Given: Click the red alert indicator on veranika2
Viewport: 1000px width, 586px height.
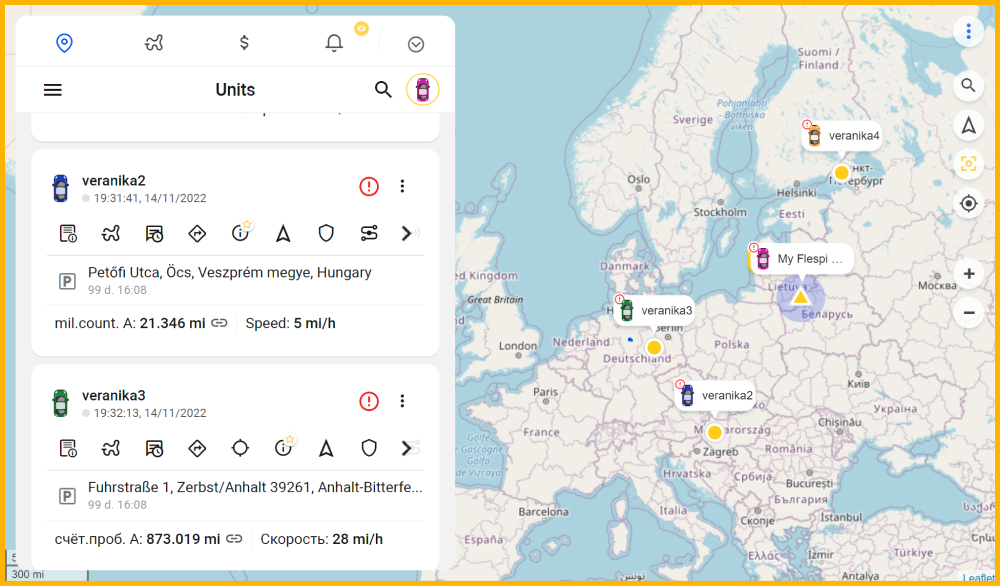Looking at the screenshot, I should 368,186.
